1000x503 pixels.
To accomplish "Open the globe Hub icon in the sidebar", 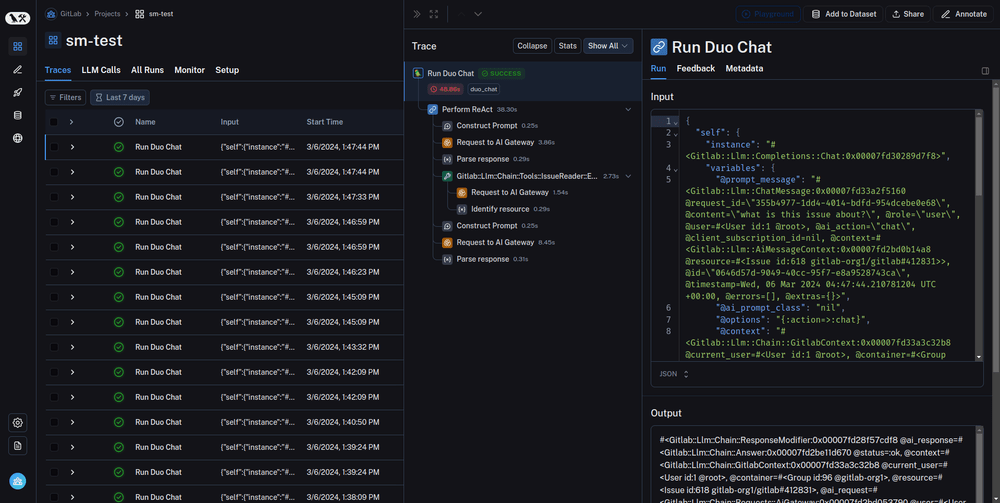I will (18, 138).
